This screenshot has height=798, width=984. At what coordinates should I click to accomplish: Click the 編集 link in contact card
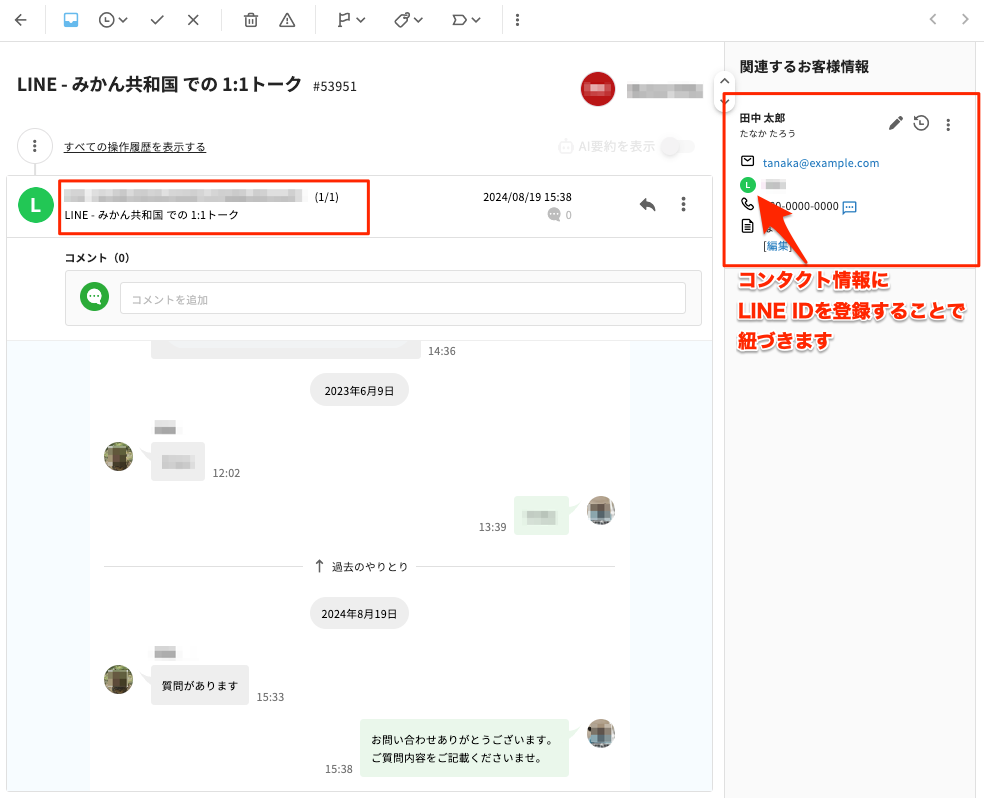tap(777, 246)
